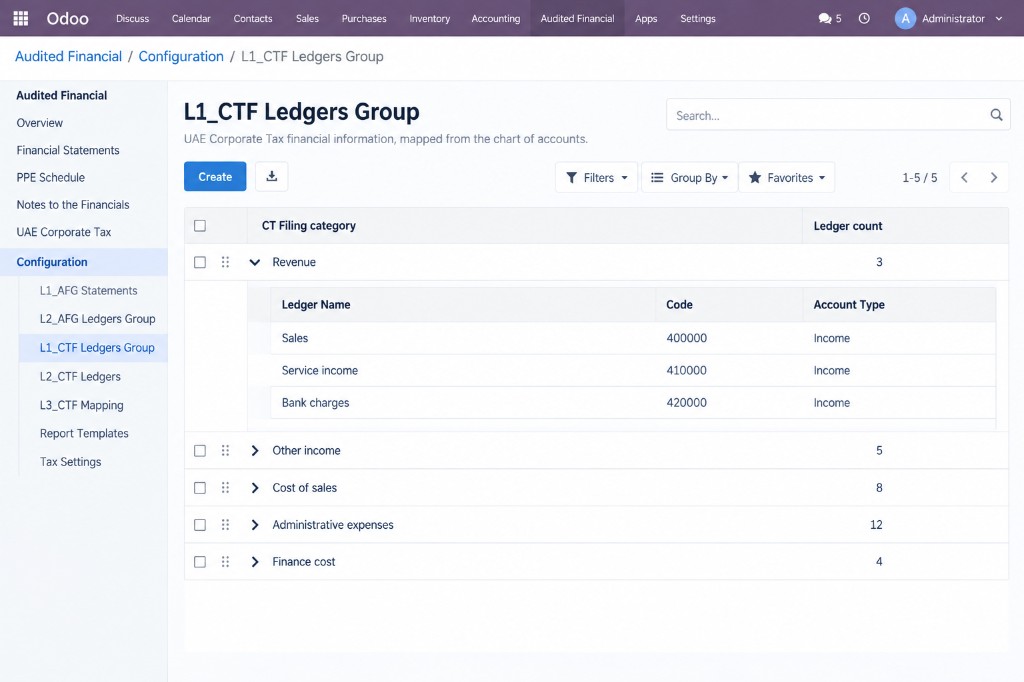This screenshot has height=682, width=1024.
Task: Check the Finance cost row checkbox
Action: pos(200,562)
